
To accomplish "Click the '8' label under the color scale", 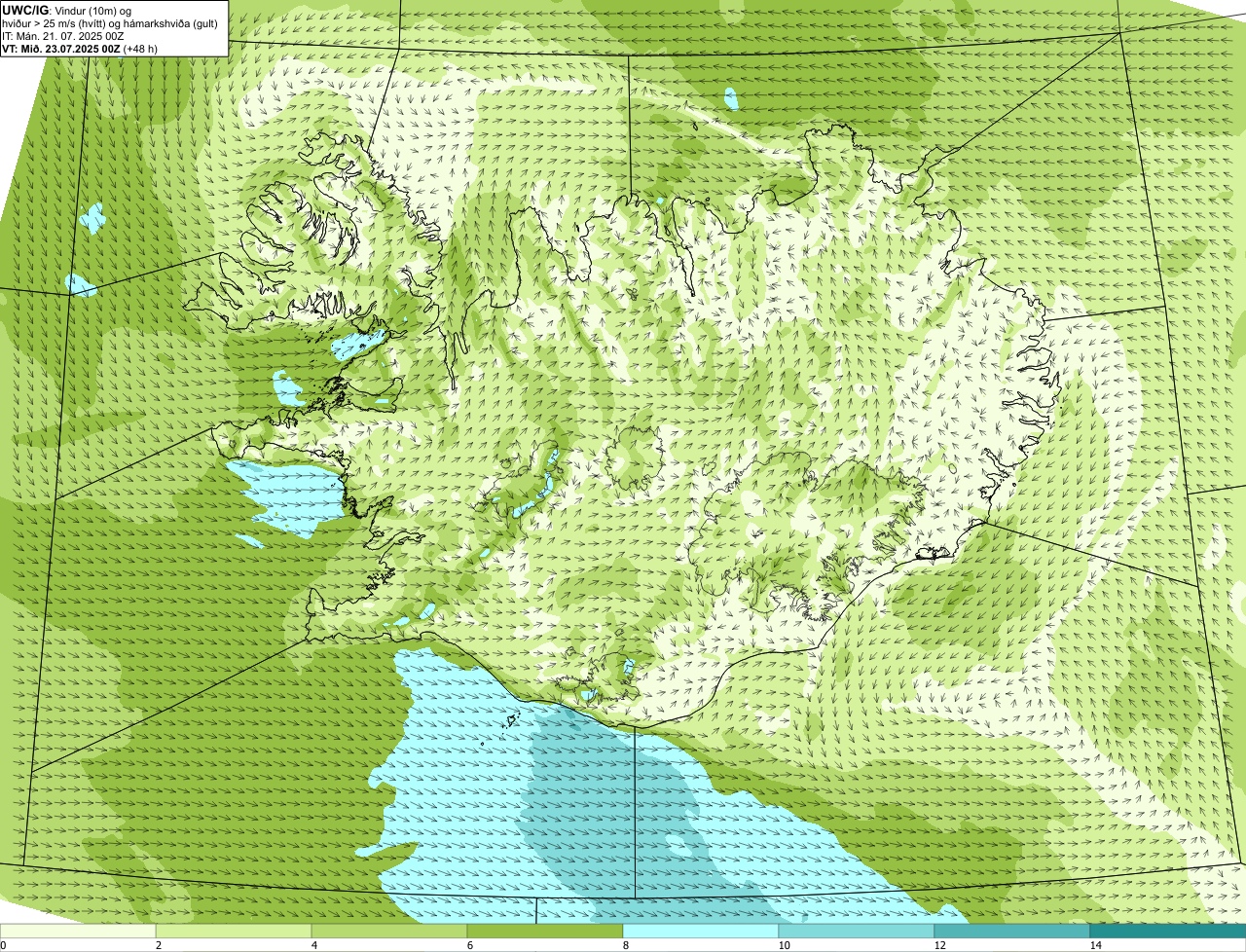I will 625,945.
